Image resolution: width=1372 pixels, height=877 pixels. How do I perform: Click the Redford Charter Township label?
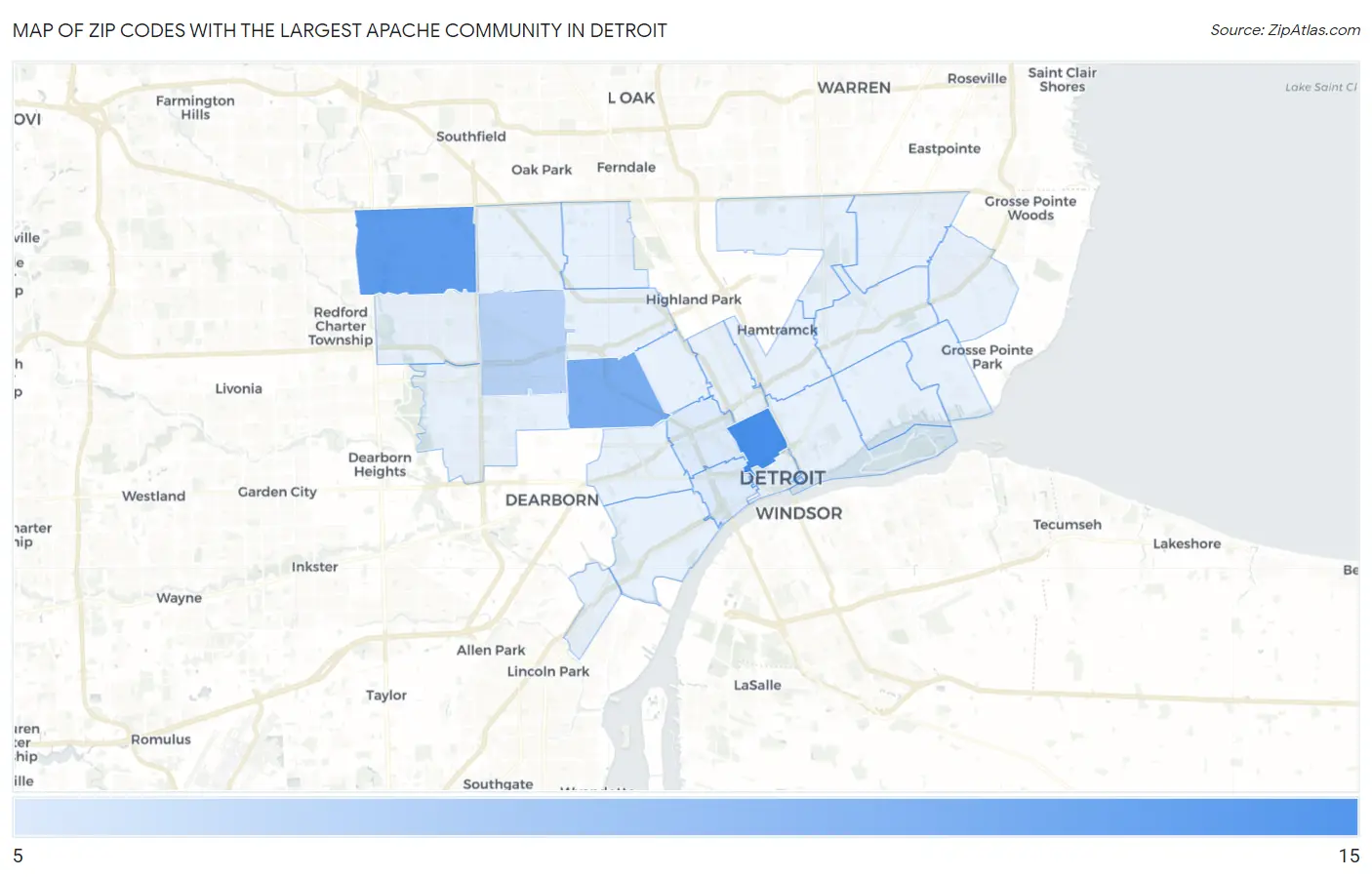tap(341, 326)
